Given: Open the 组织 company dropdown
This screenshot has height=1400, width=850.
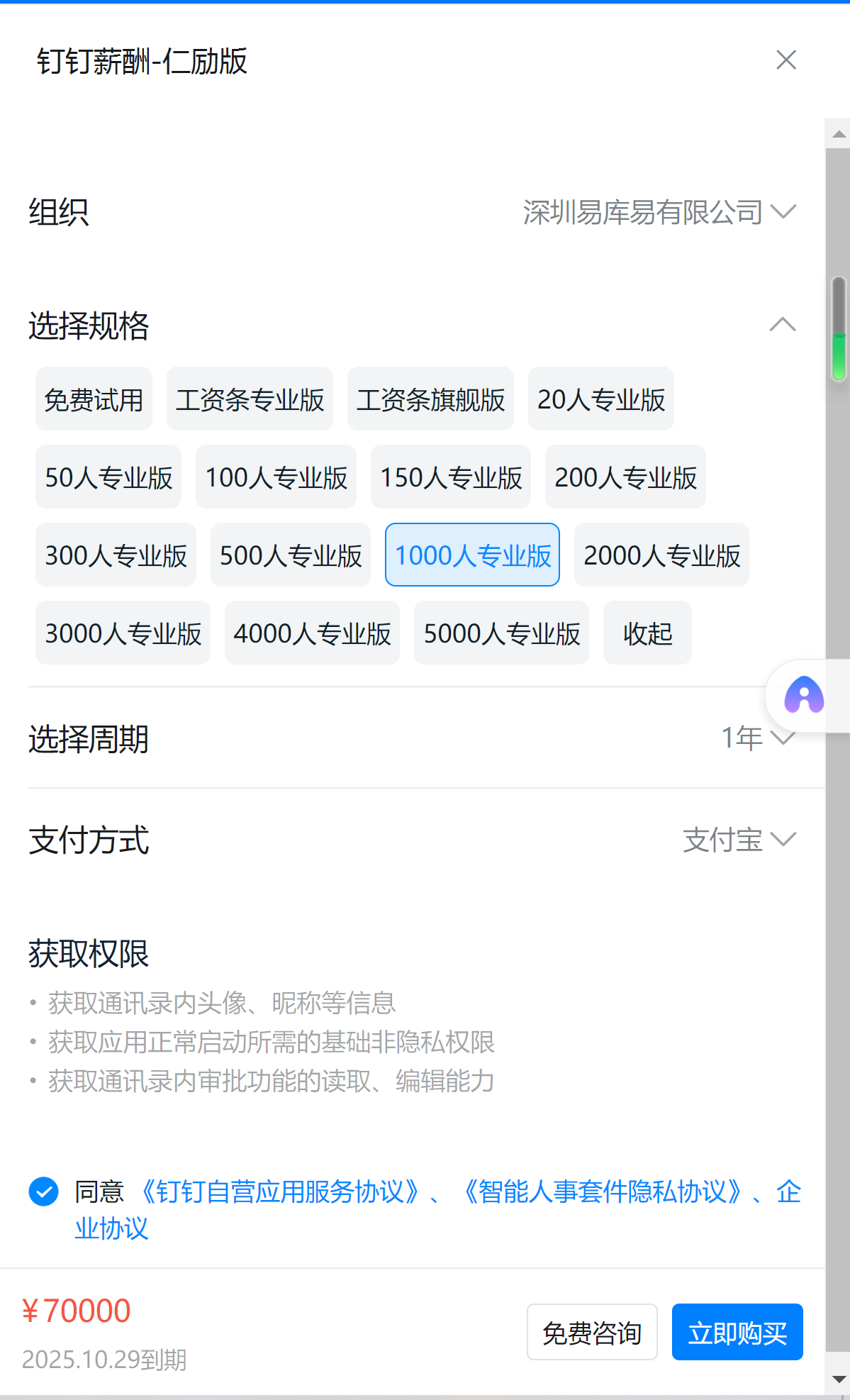Looking at the screenshot, I should click(659, 212).
